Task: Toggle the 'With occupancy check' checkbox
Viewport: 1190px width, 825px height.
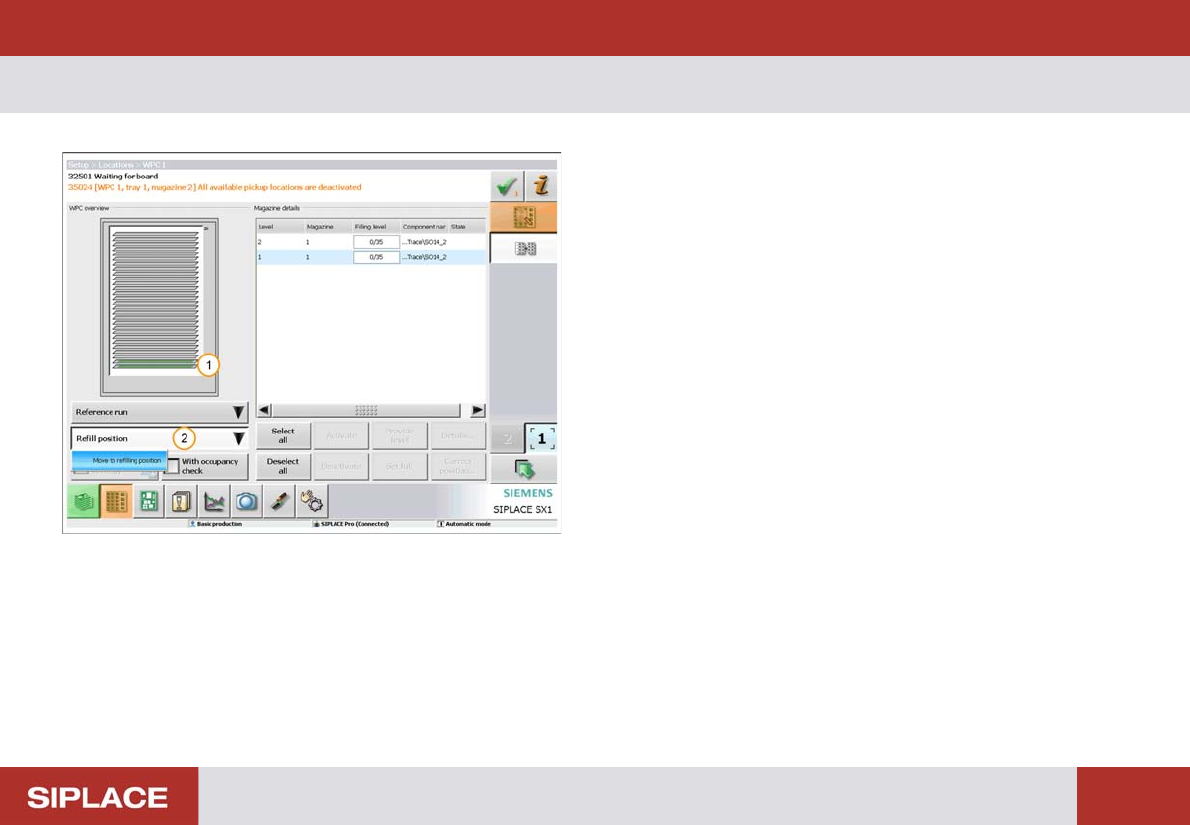Action: coord(172,466)
